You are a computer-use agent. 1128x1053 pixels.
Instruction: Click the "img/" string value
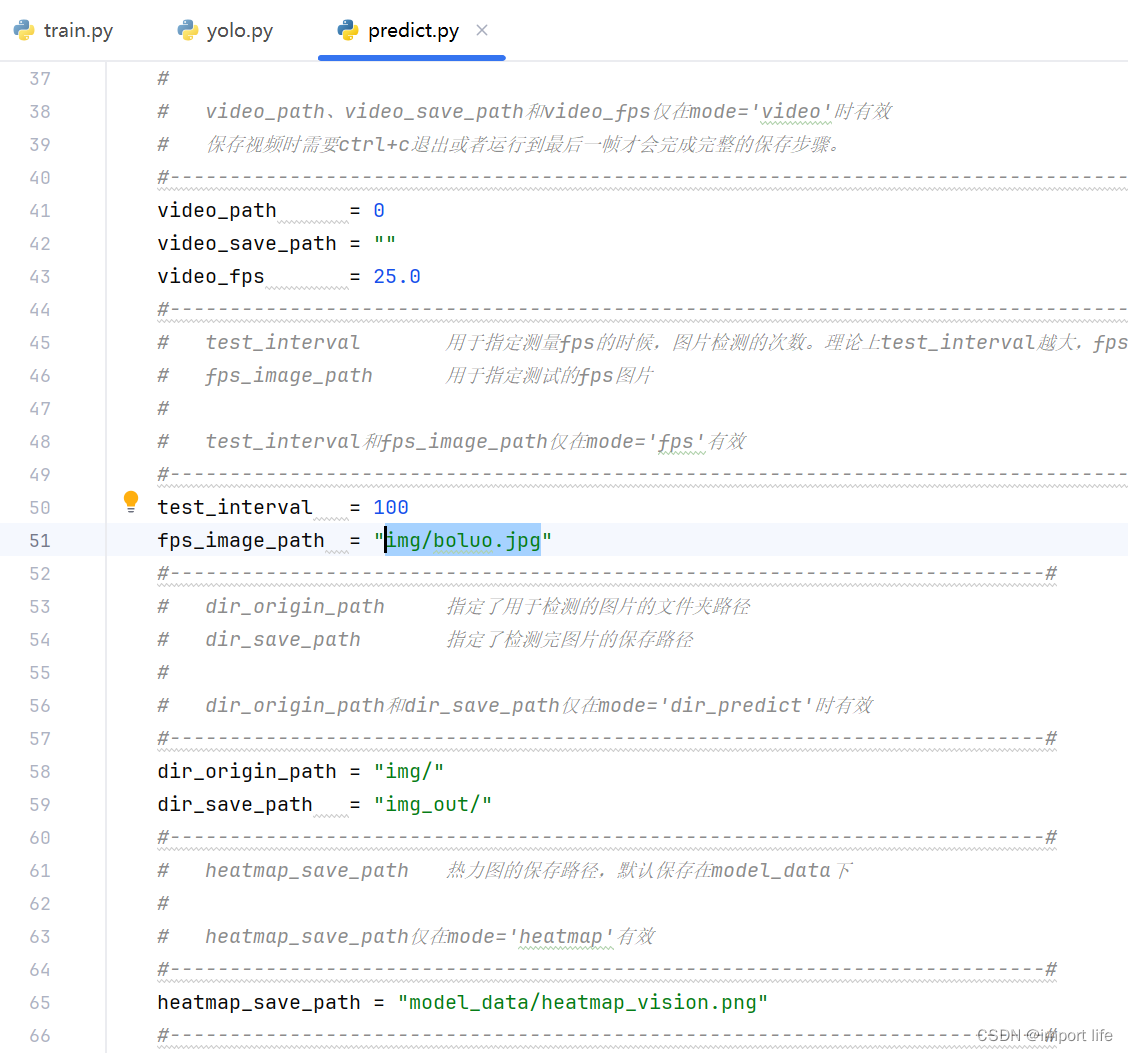tap(409, 772)
